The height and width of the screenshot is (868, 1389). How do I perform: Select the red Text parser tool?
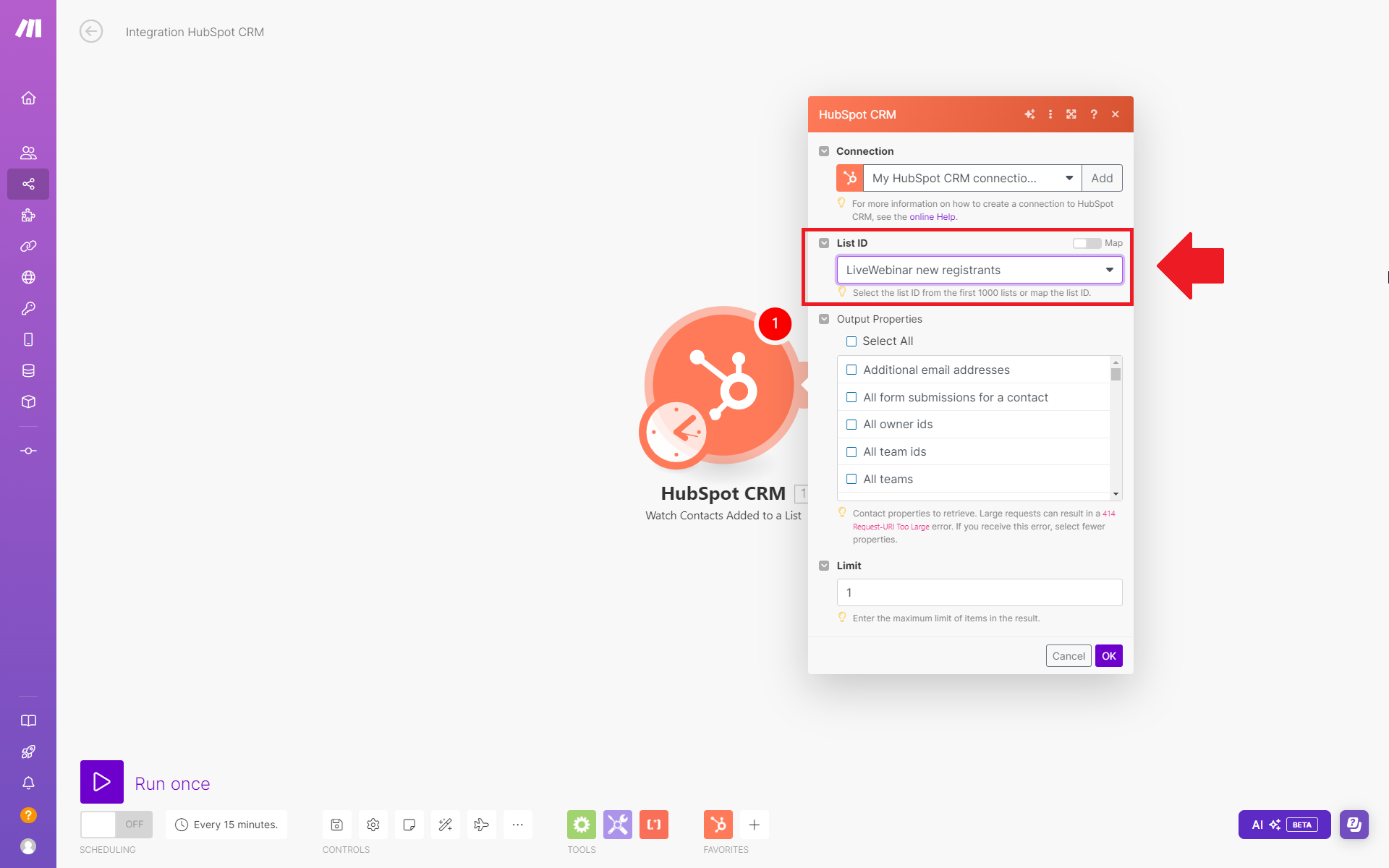coord(654,825)
